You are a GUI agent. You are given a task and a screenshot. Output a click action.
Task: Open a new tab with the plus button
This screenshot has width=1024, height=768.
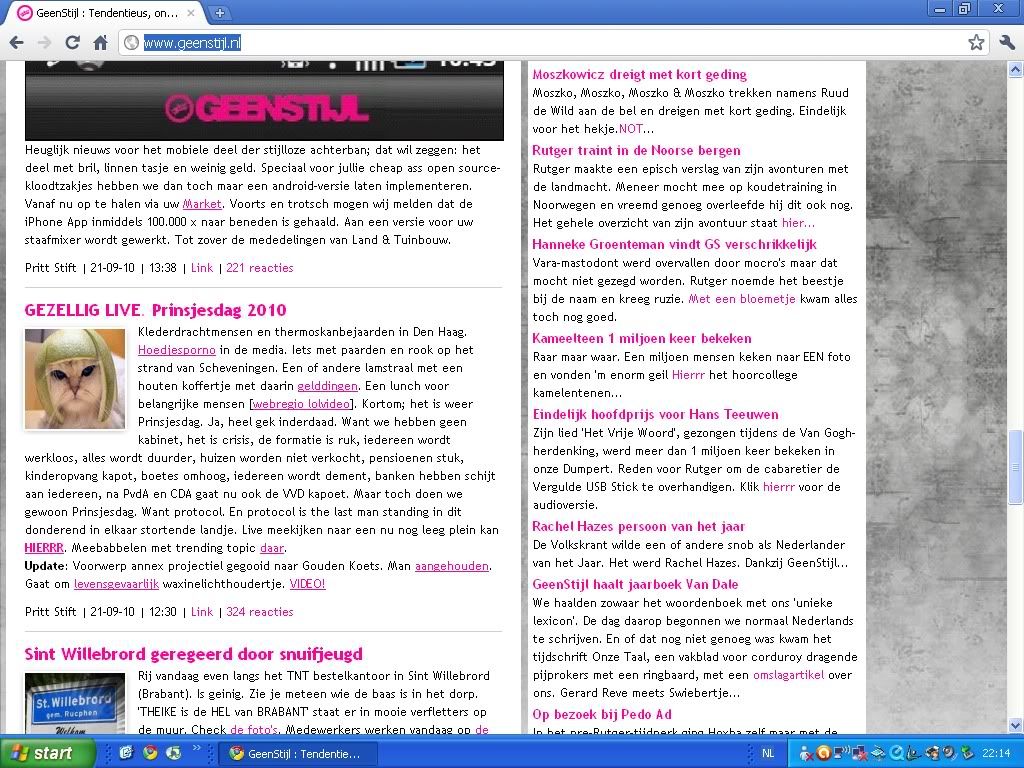220,12
